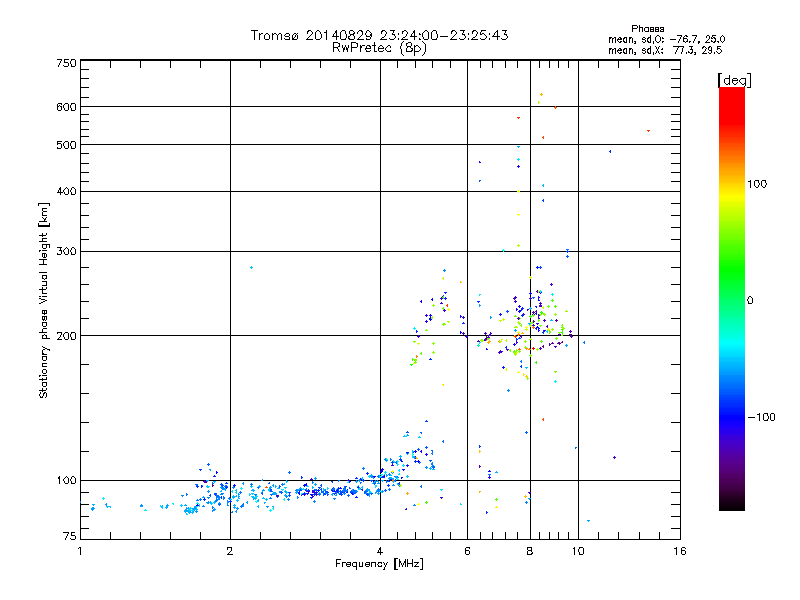Viewport: 800px width, 600px height.
Task: Click the y-axis tick label '750'
Action: [66, 63]
